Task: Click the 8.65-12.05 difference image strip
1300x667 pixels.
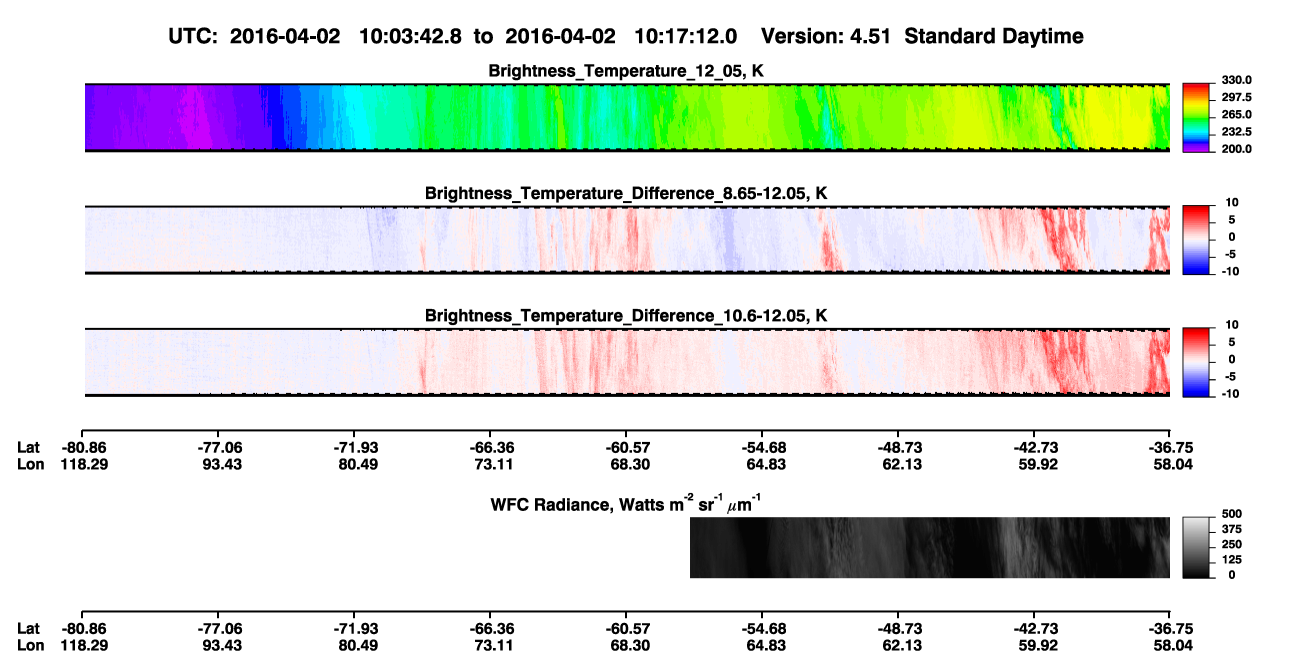Action: coord(627,239)
